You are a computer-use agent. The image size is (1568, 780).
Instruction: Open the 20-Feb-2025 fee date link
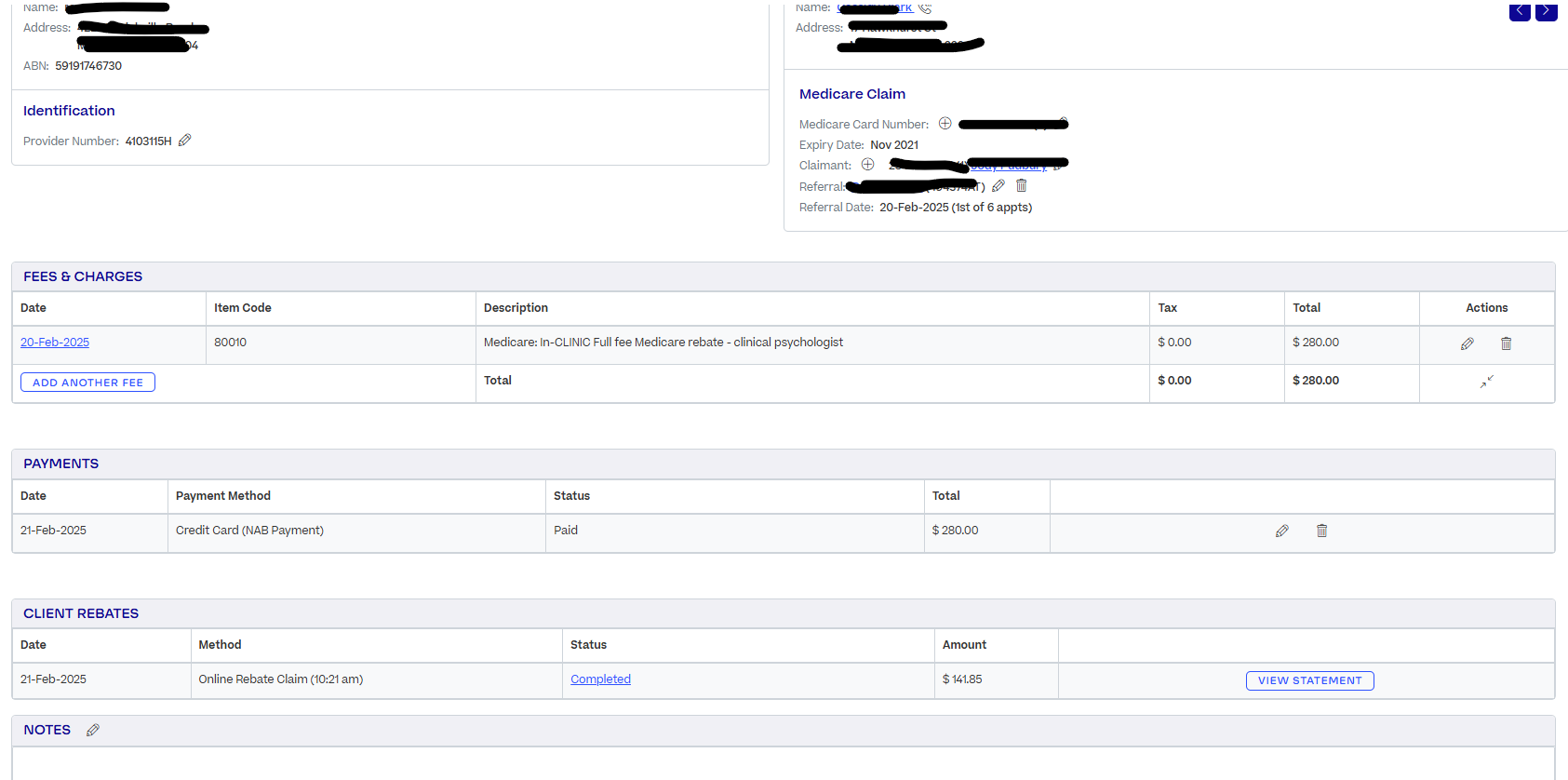[55, 343]
